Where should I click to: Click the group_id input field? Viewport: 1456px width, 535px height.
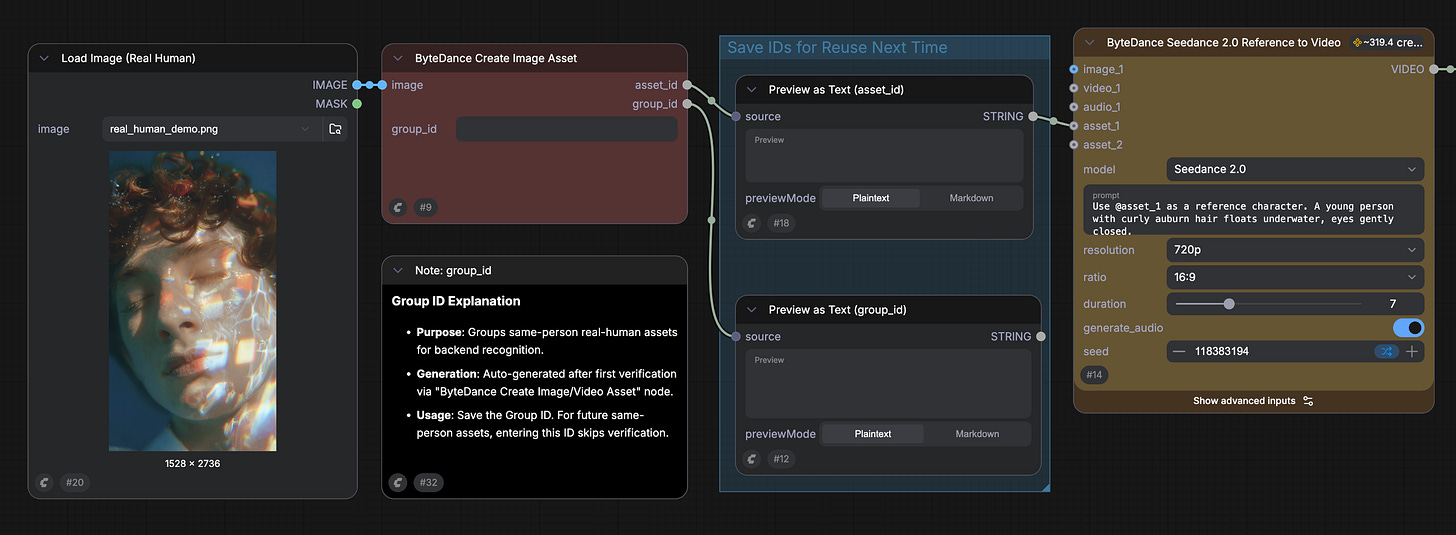click(567, 129)
